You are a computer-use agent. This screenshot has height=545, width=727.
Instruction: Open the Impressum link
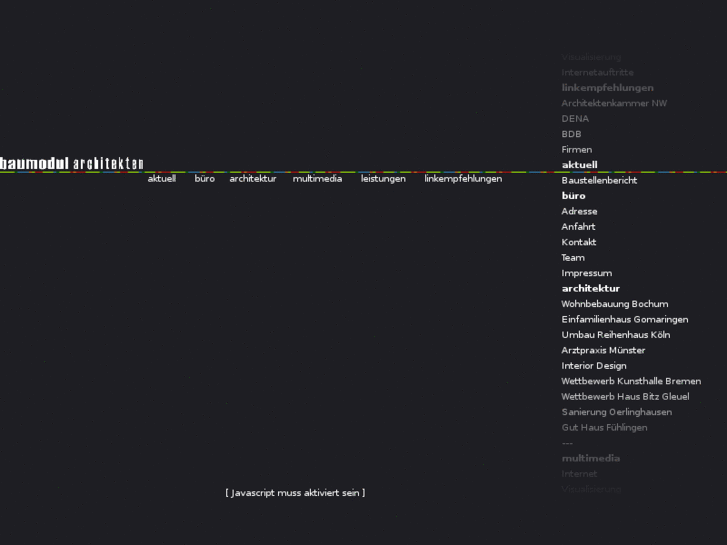tap(587, 273)
